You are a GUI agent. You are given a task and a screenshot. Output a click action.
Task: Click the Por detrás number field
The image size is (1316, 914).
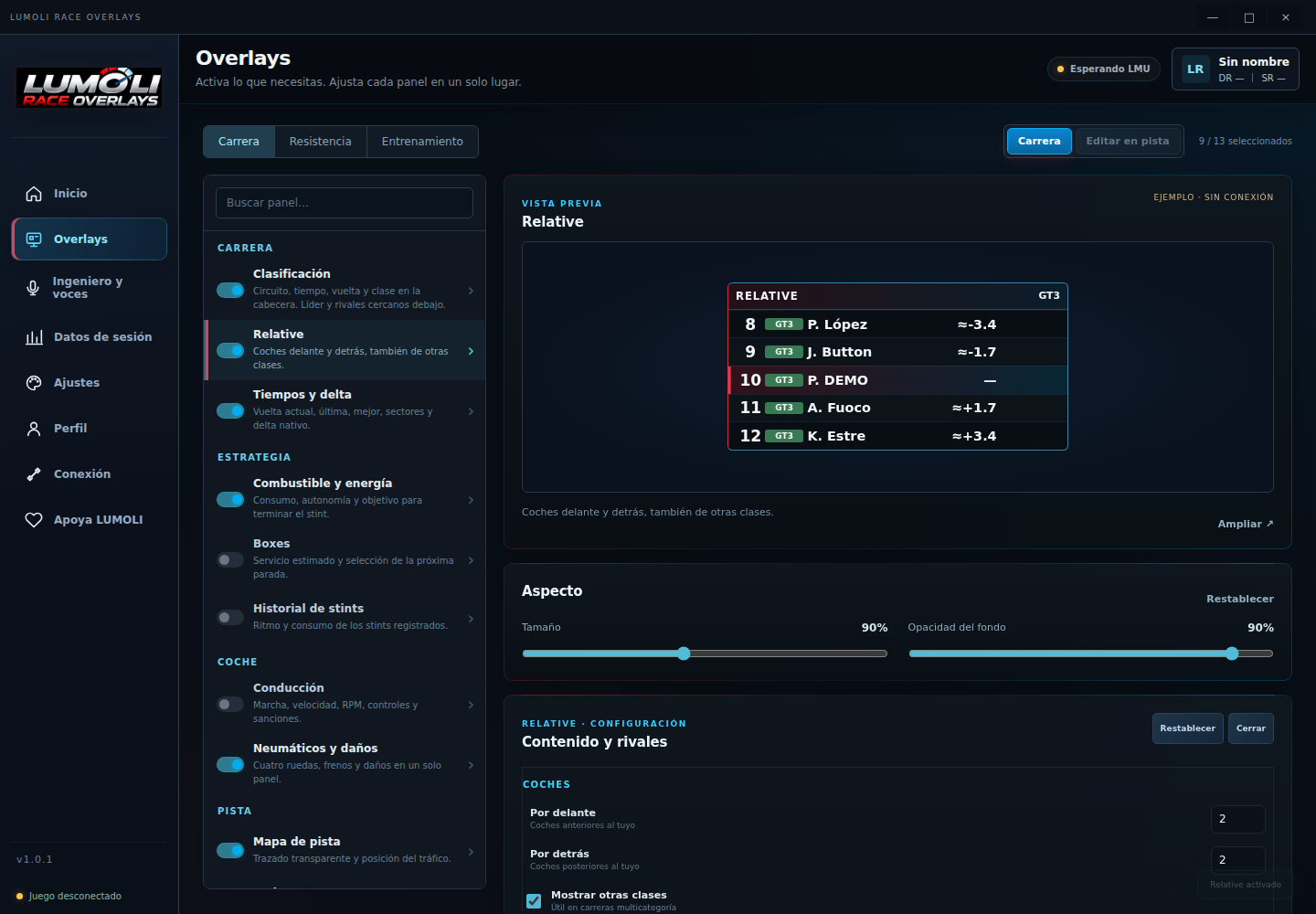coord(1237,859)
